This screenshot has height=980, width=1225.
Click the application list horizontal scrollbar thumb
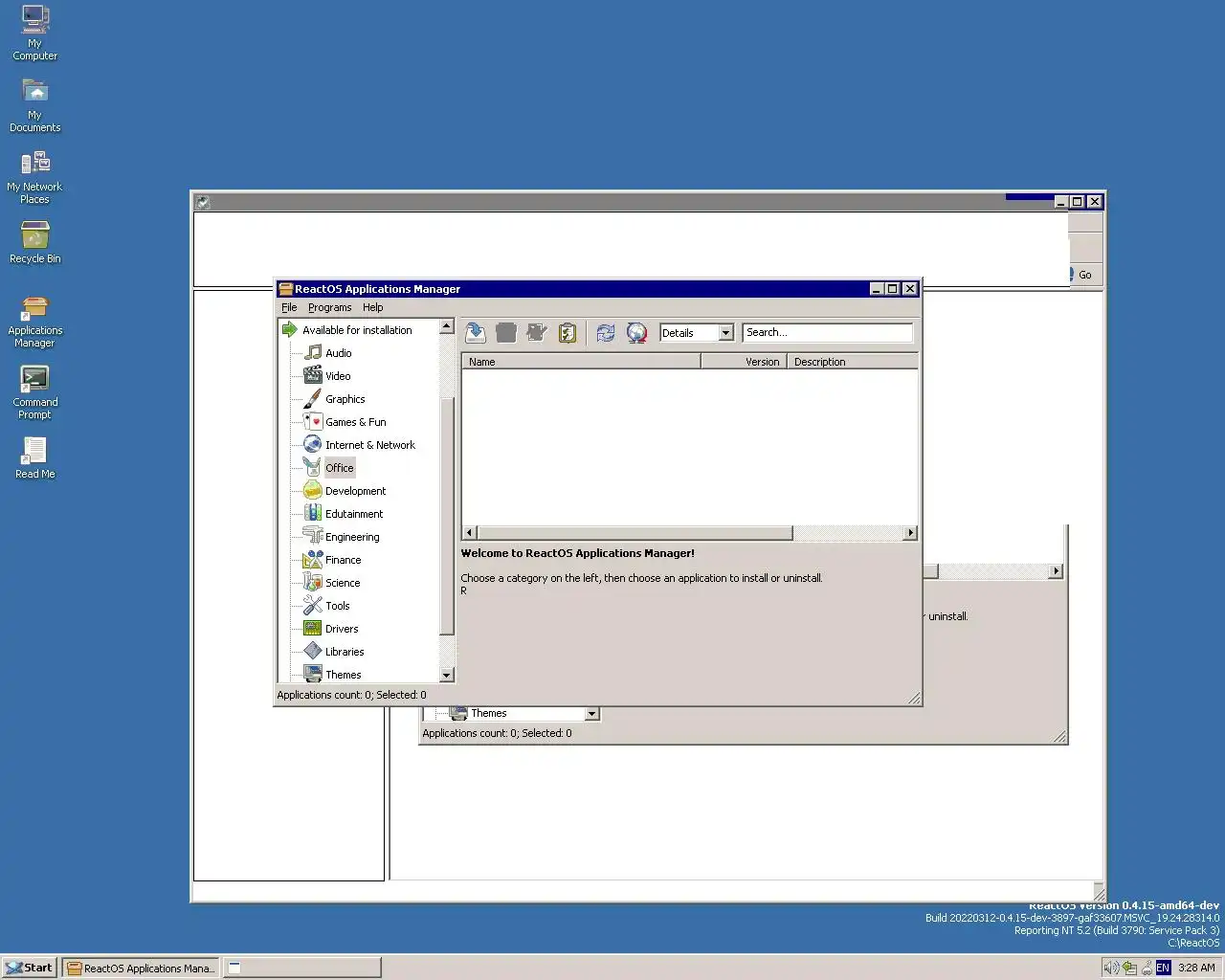635,533
